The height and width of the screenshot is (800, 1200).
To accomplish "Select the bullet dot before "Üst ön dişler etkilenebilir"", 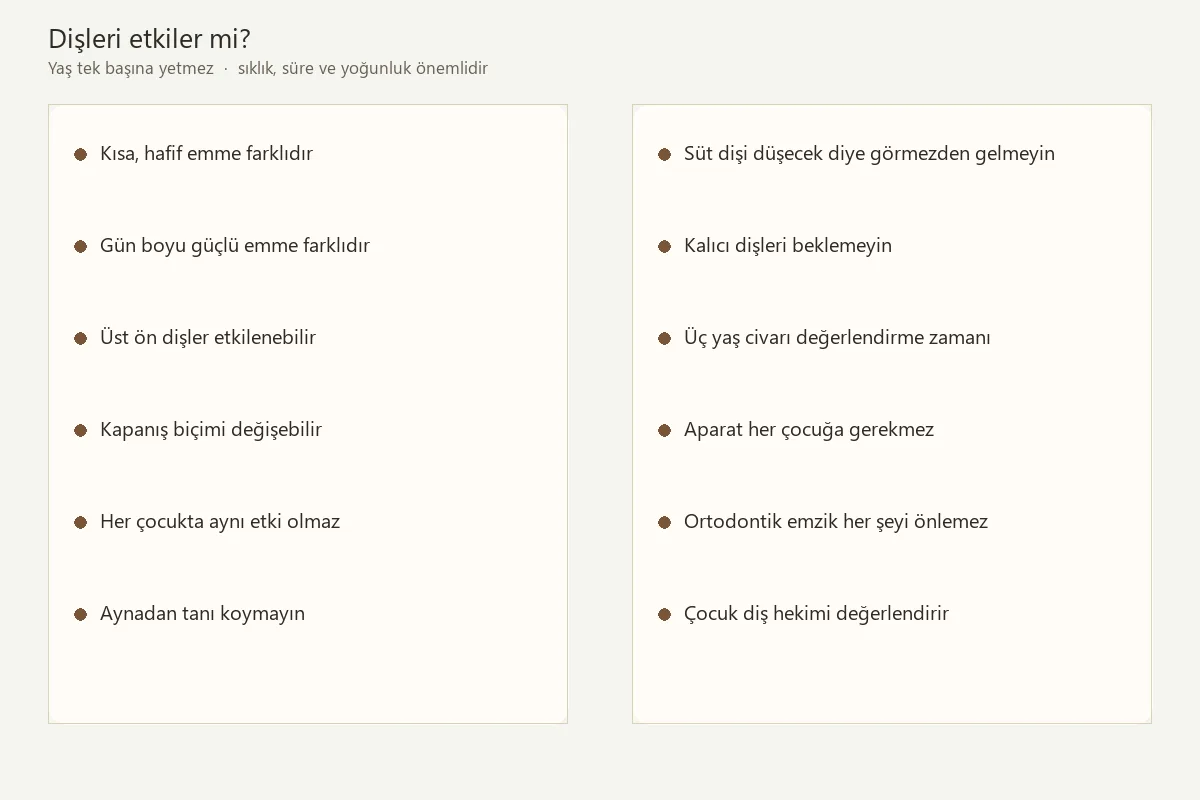I will click(81, 338).
